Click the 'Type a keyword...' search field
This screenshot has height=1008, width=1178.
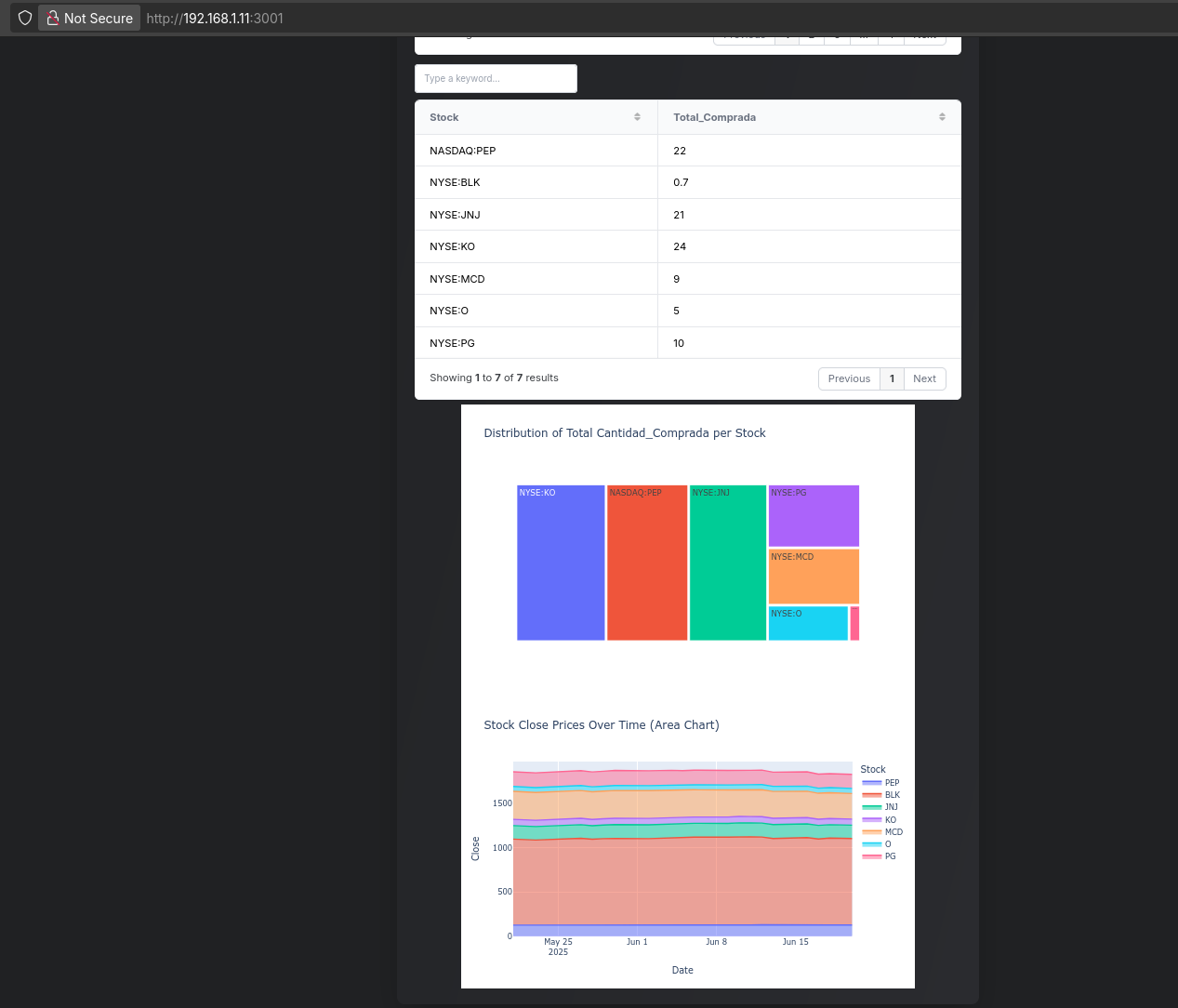pos(496,78)
